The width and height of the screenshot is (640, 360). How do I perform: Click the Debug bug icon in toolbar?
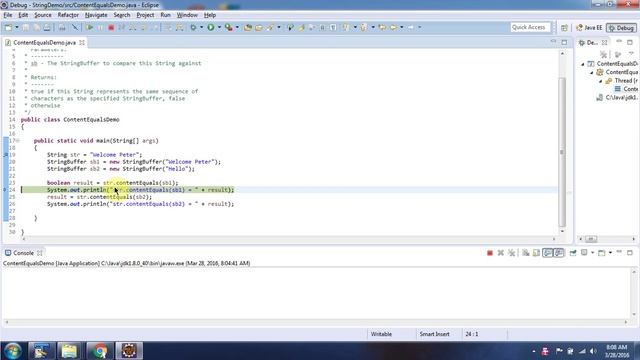point(193,27)
